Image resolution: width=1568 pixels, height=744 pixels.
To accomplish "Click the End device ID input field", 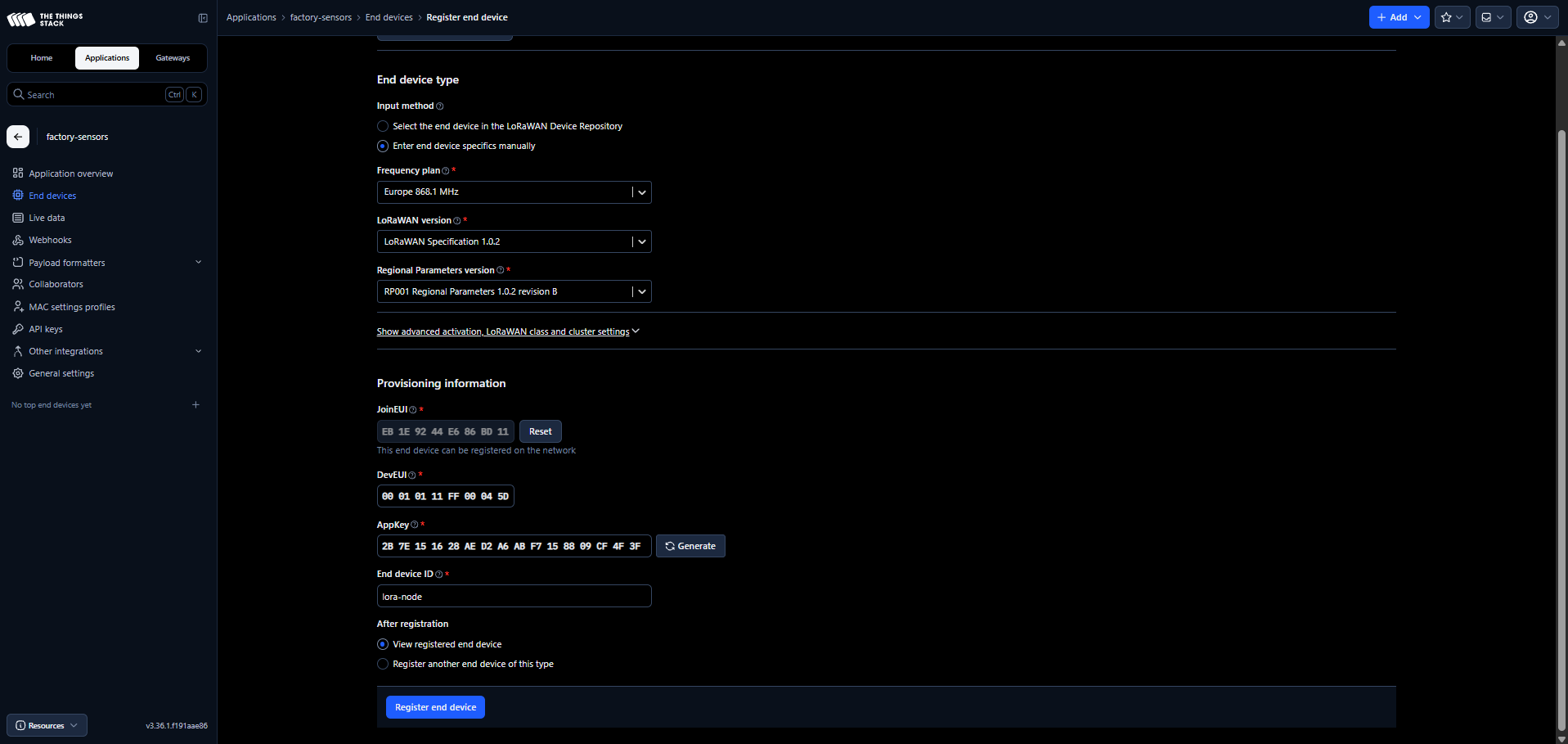I will tap(514, 596).
